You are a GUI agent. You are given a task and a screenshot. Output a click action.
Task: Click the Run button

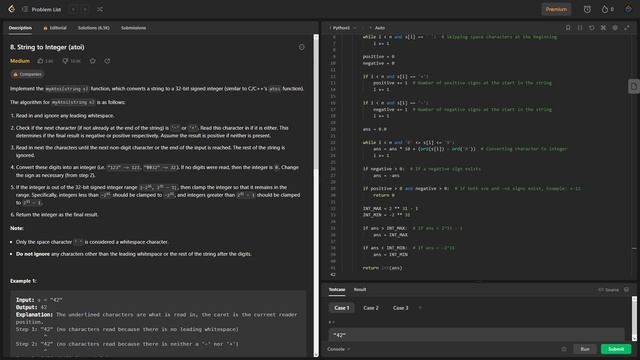(585, 349)
